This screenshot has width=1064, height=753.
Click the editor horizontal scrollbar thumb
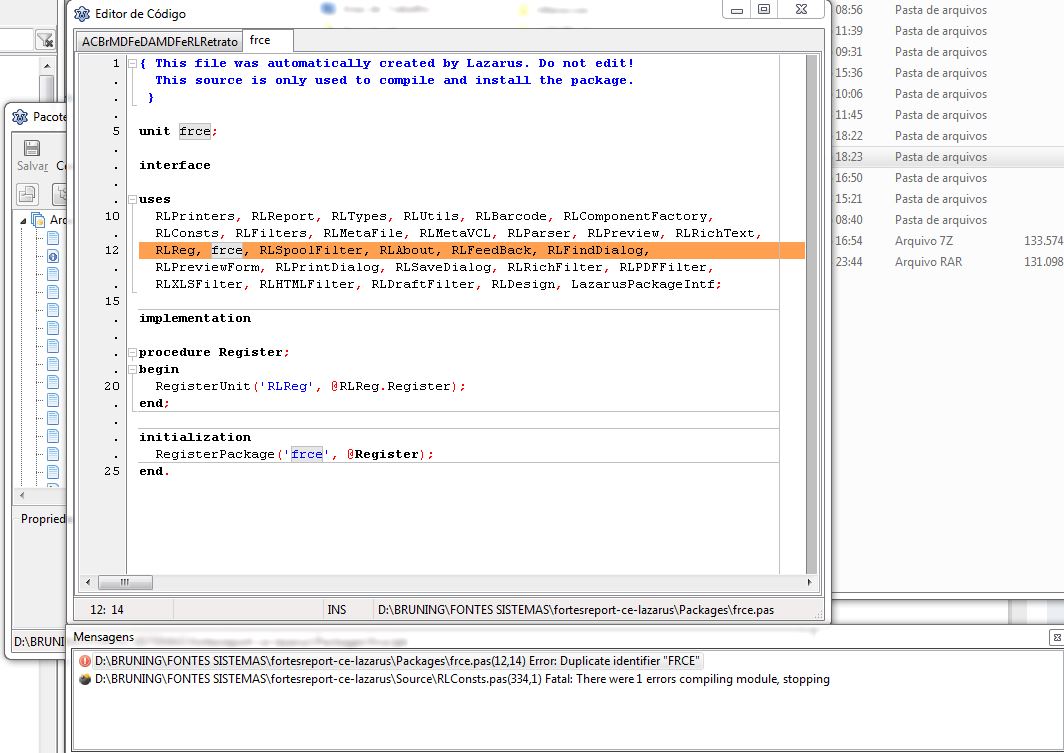pyautogui.click(x=125, y=582)
